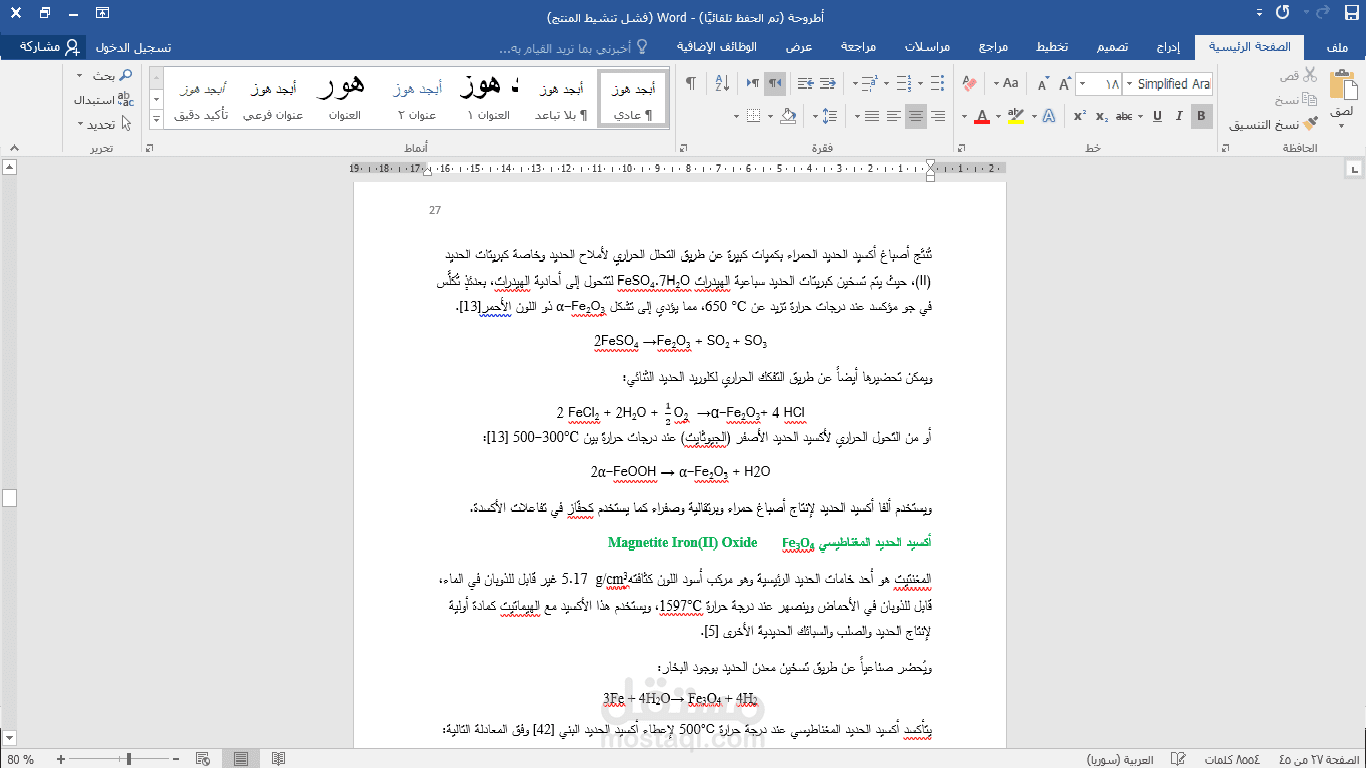Align paragraph text to the left
Viewport: 1366px width, 768px height.
[x=894, y=116]
